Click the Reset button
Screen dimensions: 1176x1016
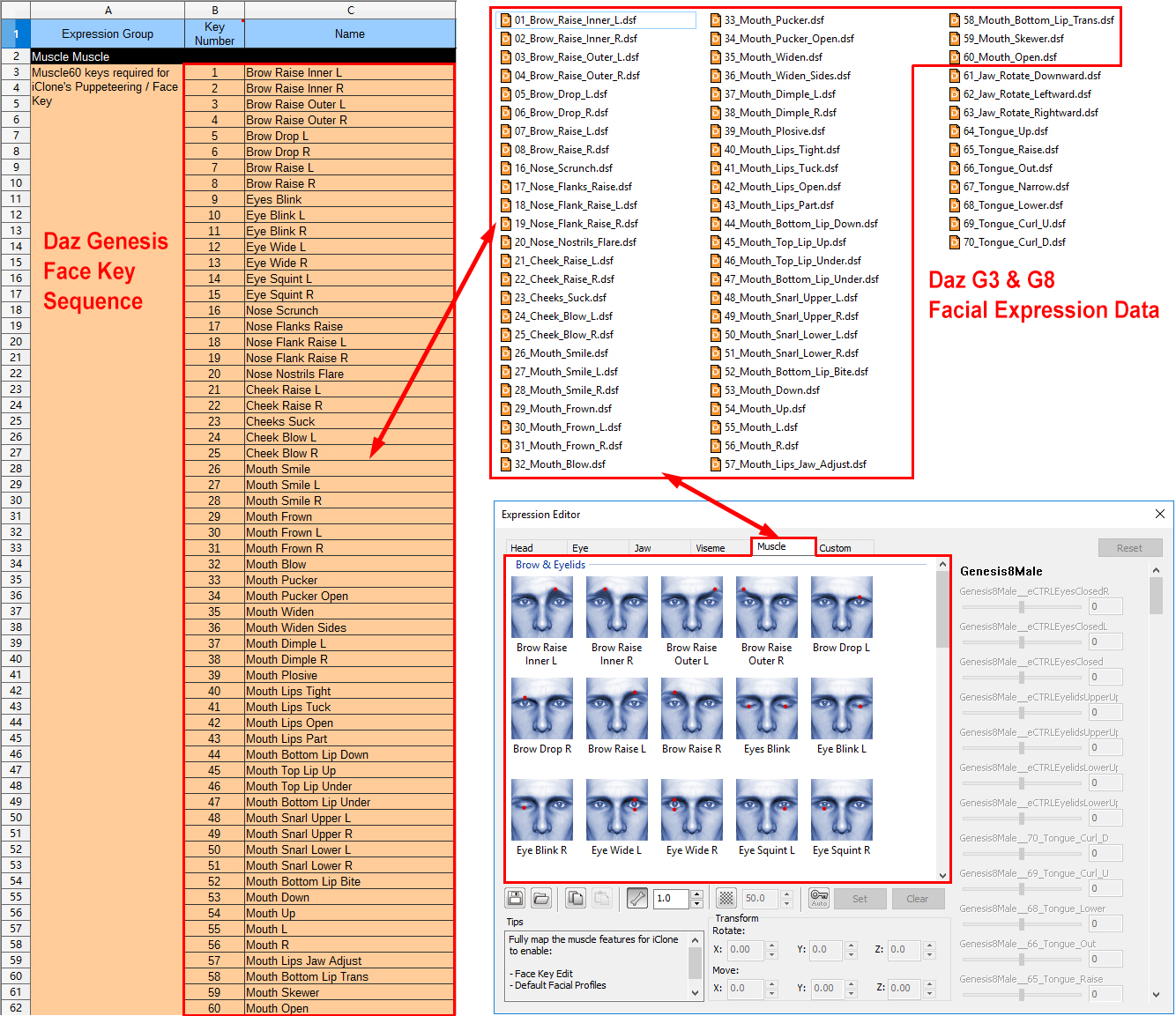click(1130, 548)
